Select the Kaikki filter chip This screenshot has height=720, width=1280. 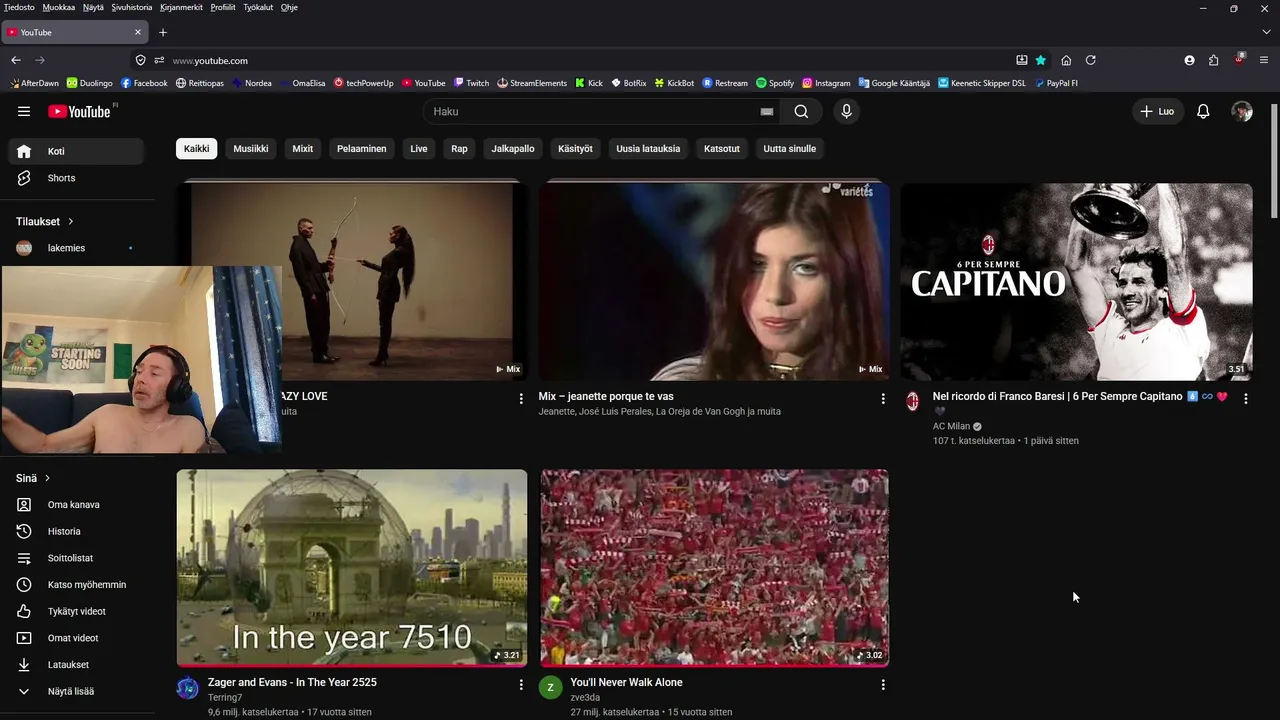[x=197, y=149]
